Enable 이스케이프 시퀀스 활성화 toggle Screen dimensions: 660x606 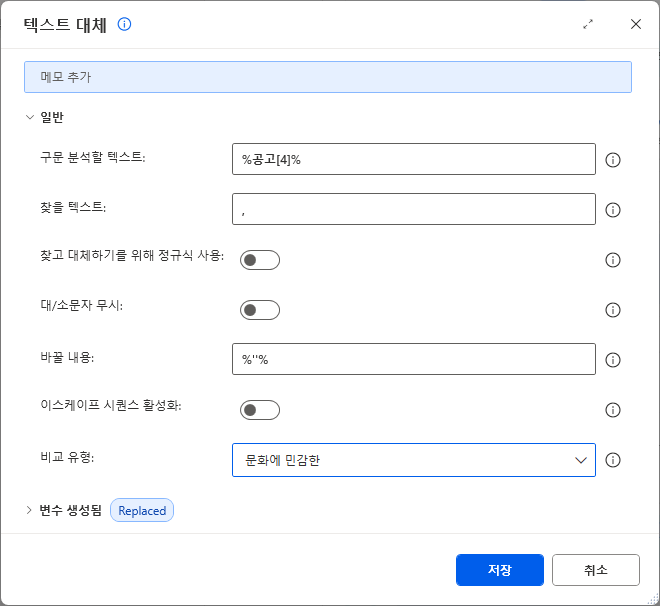click(x=260, y=410)
